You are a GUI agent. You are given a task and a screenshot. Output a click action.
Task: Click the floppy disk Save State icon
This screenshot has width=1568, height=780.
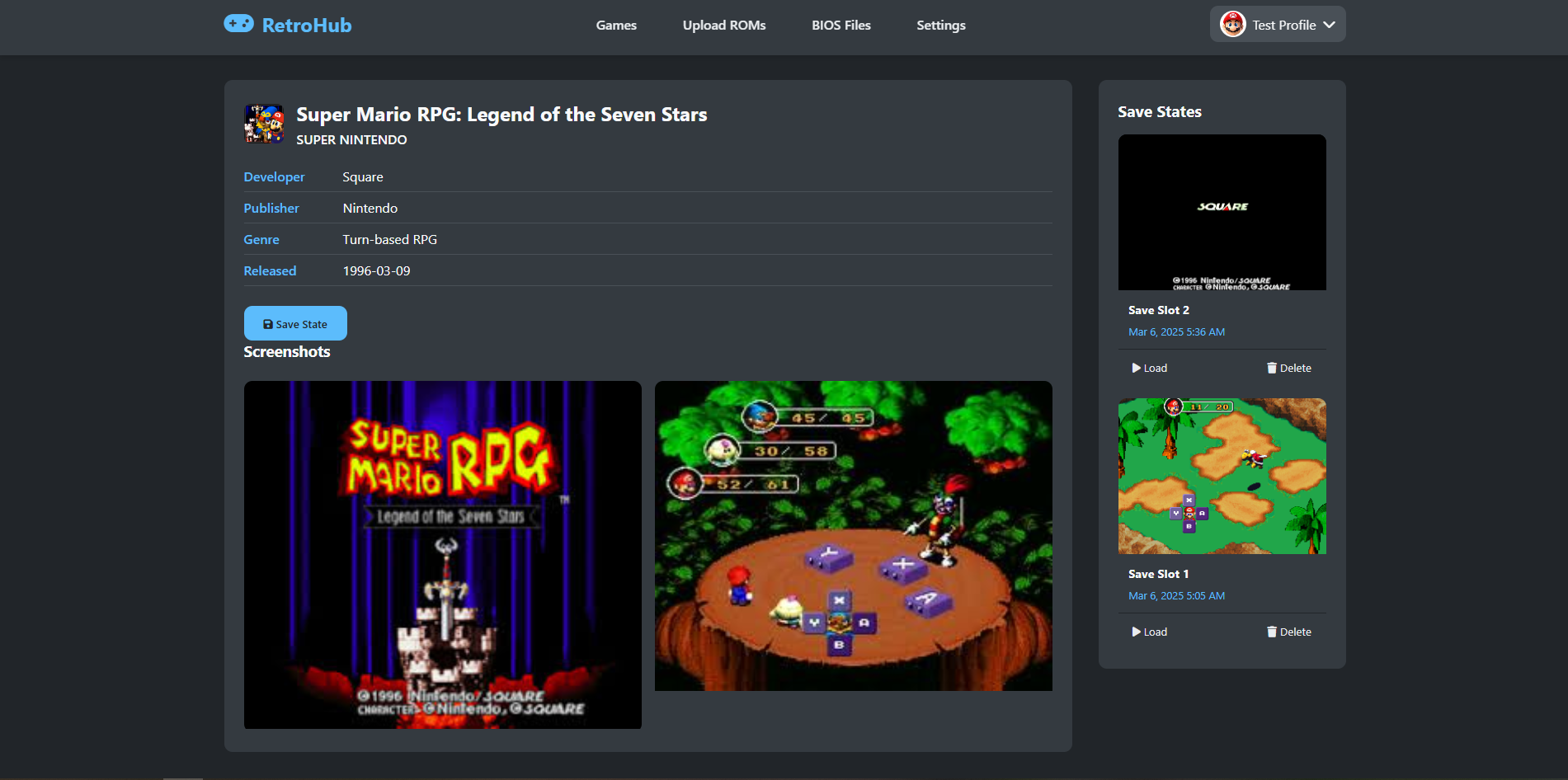267,324
